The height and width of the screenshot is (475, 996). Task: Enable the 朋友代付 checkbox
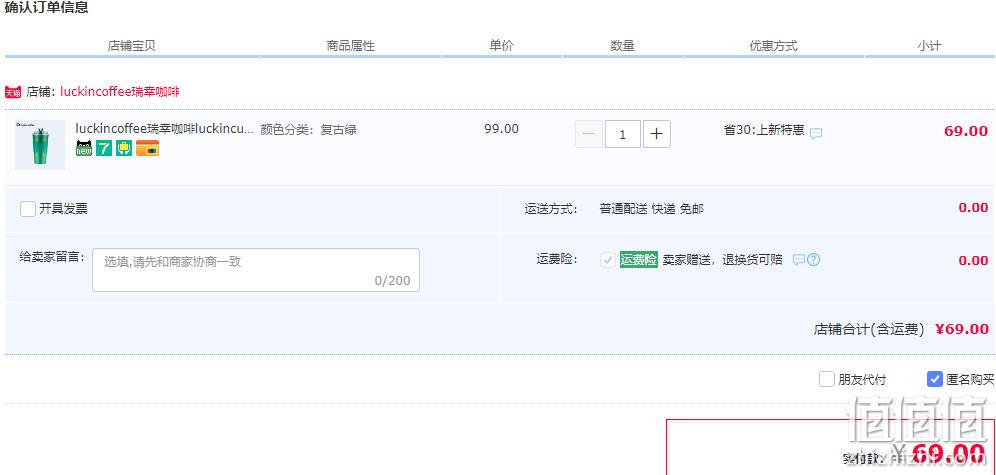coord(826,380)
